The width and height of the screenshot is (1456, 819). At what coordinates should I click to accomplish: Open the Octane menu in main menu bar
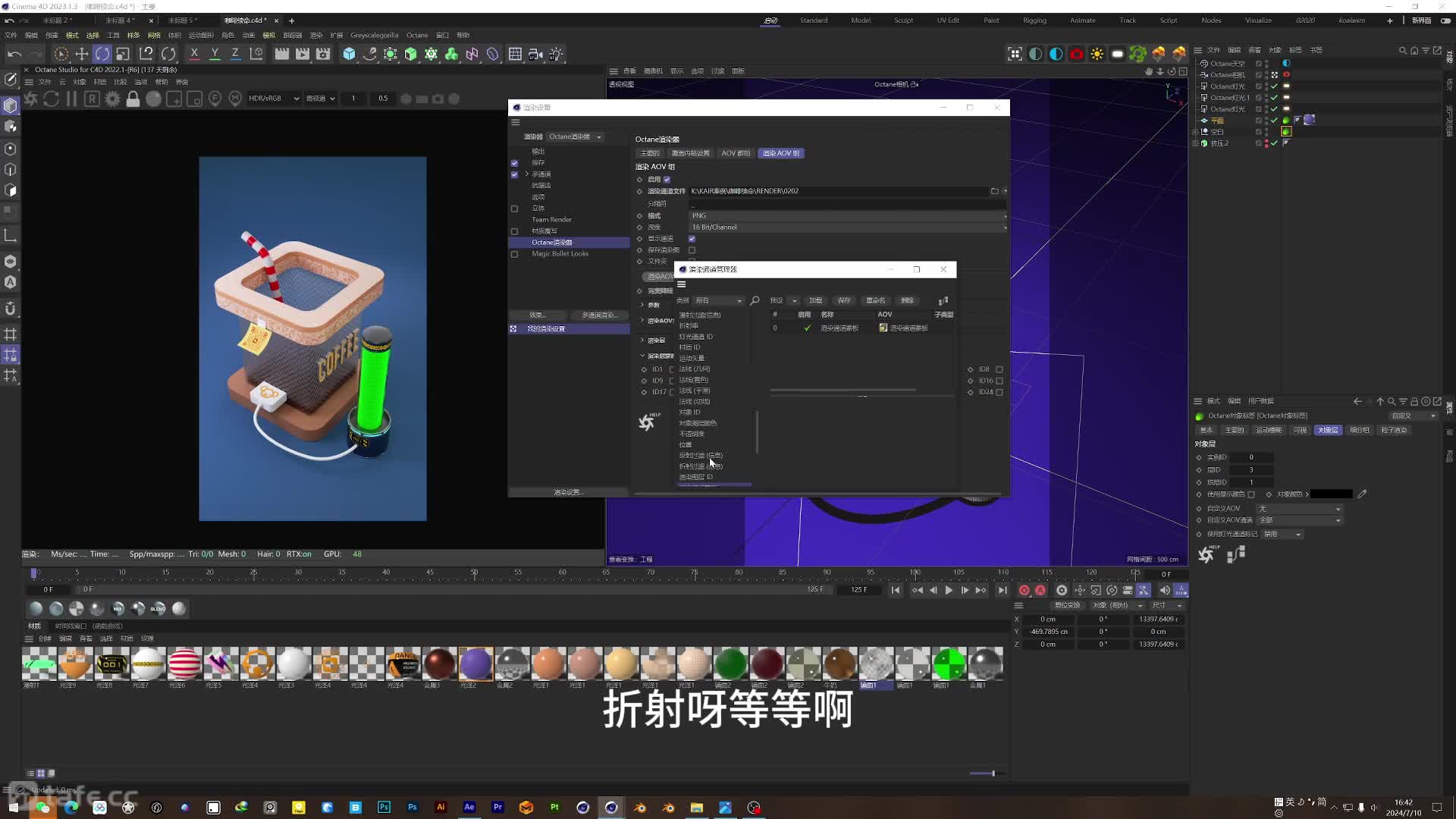tap(416, 35)
